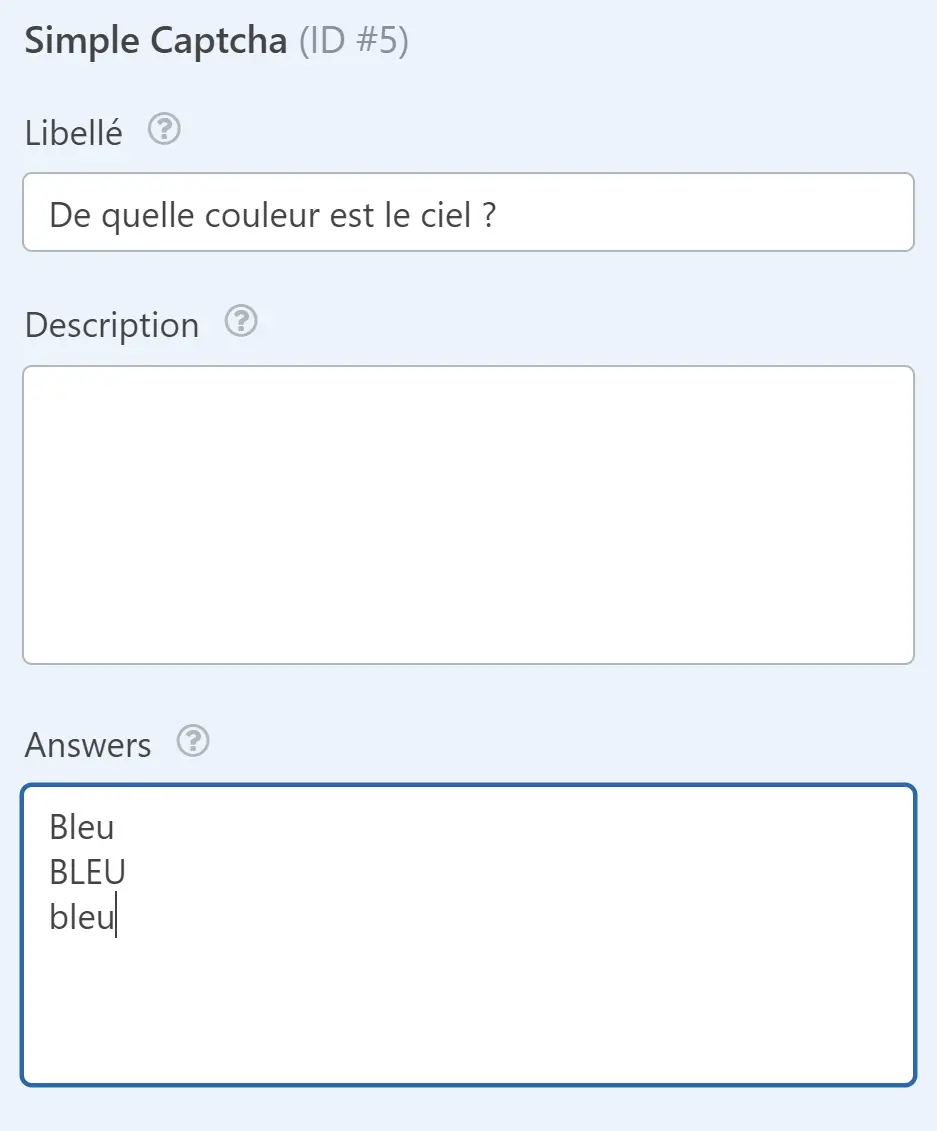Open the help icon next to Answers
Screen dimensions: 937x1131
tap(194, 742)
